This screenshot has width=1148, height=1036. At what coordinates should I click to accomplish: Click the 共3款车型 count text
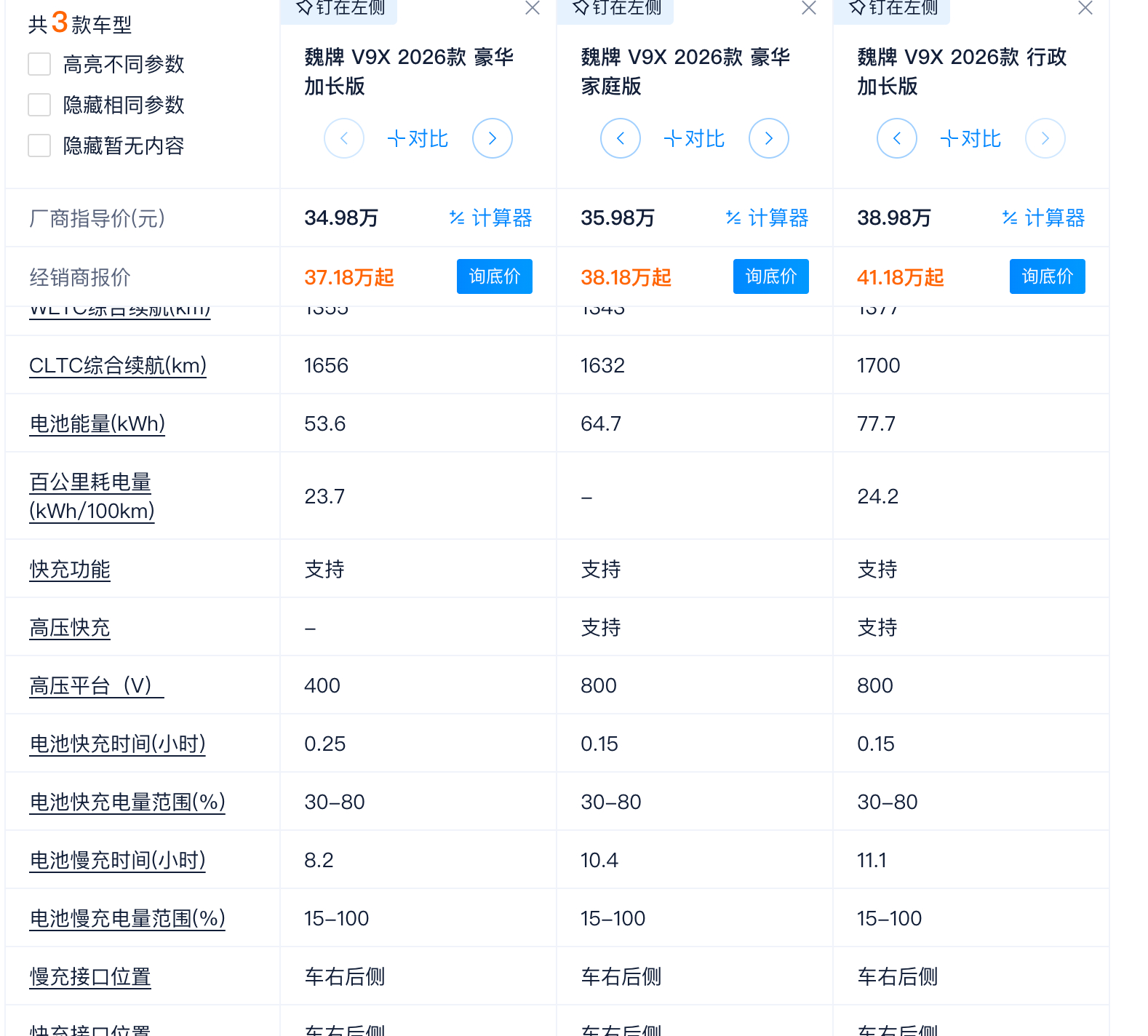pos(80,23)
